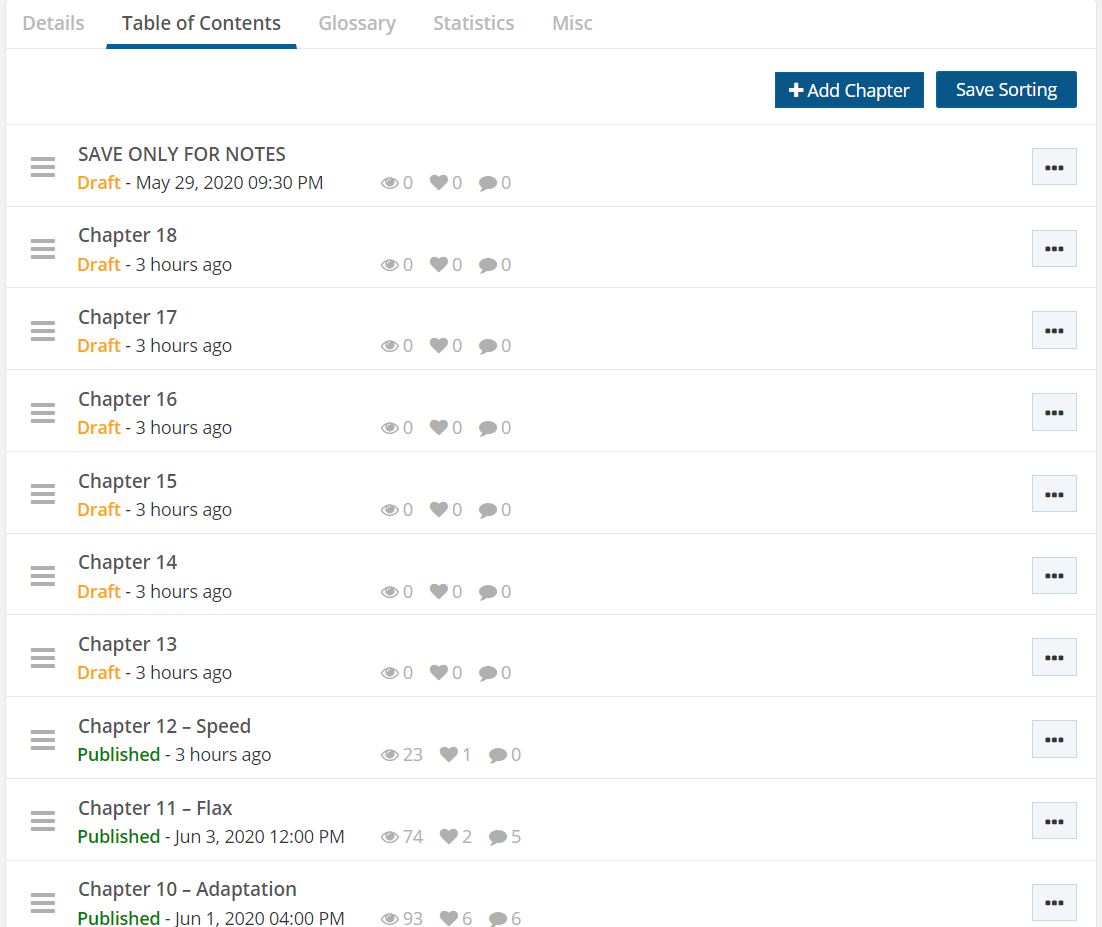Screen dimensions: 1102x927
Task: Click heart icon on Chapter 11 – Flax
Action: click(x=449, y=837)
